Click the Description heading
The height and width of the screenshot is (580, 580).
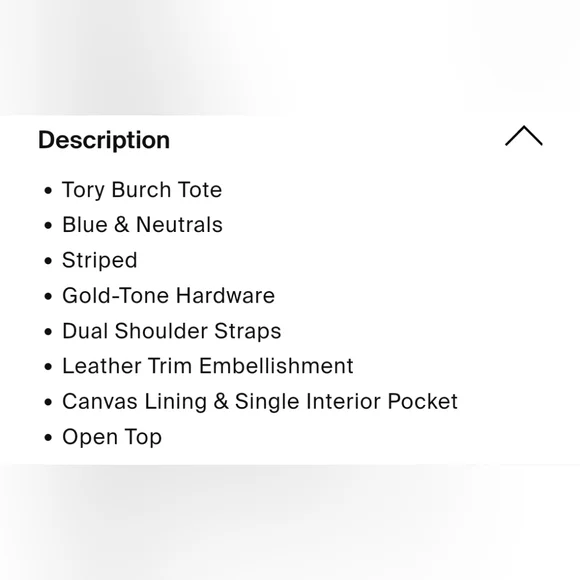(x=104, y=140)
